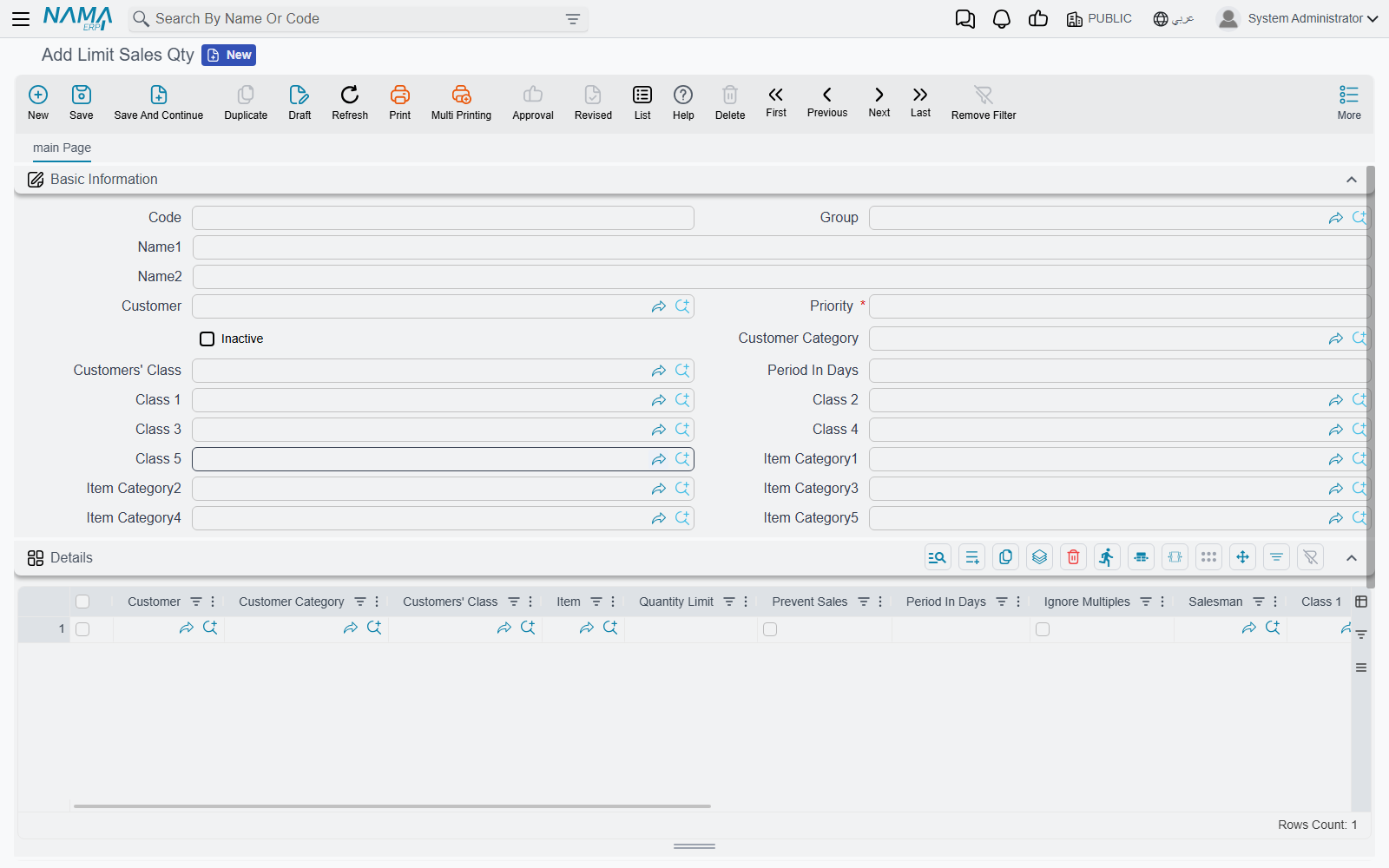Open the More options menu
1389x868 pixels.
(x=1349, y=102)
